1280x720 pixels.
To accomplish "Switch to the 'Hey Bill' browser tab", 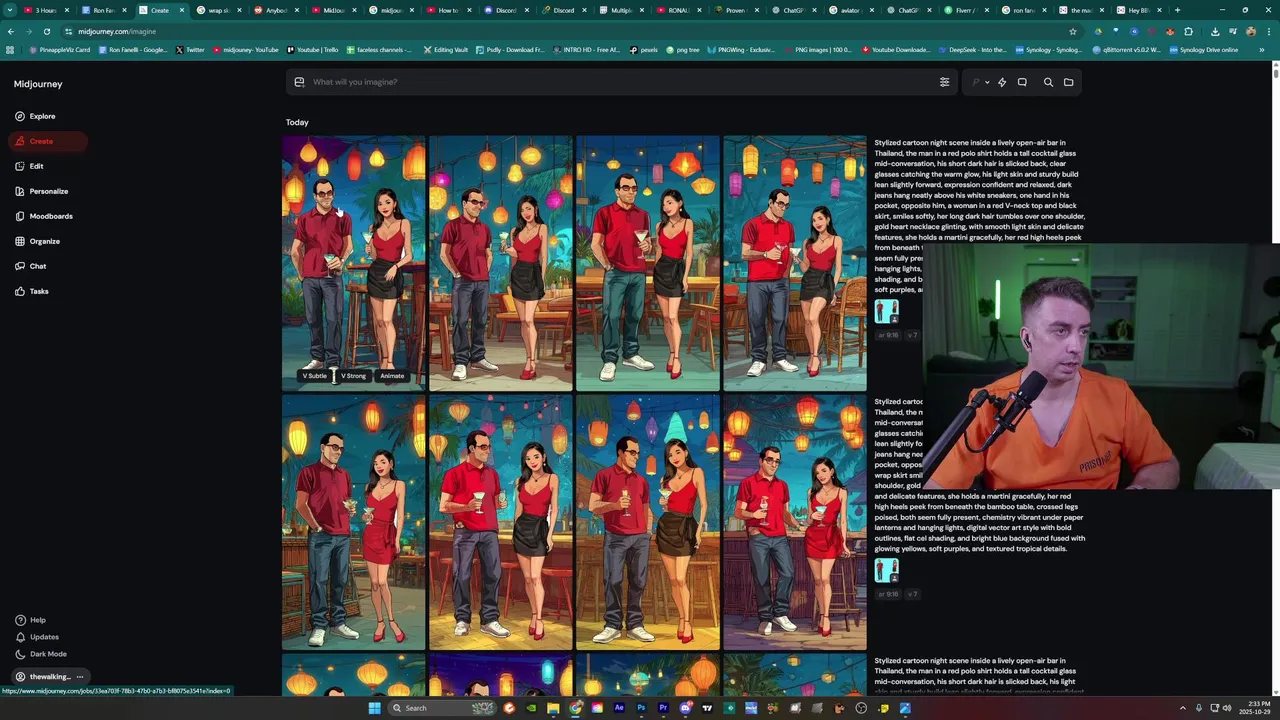I will coord(1139,10).
